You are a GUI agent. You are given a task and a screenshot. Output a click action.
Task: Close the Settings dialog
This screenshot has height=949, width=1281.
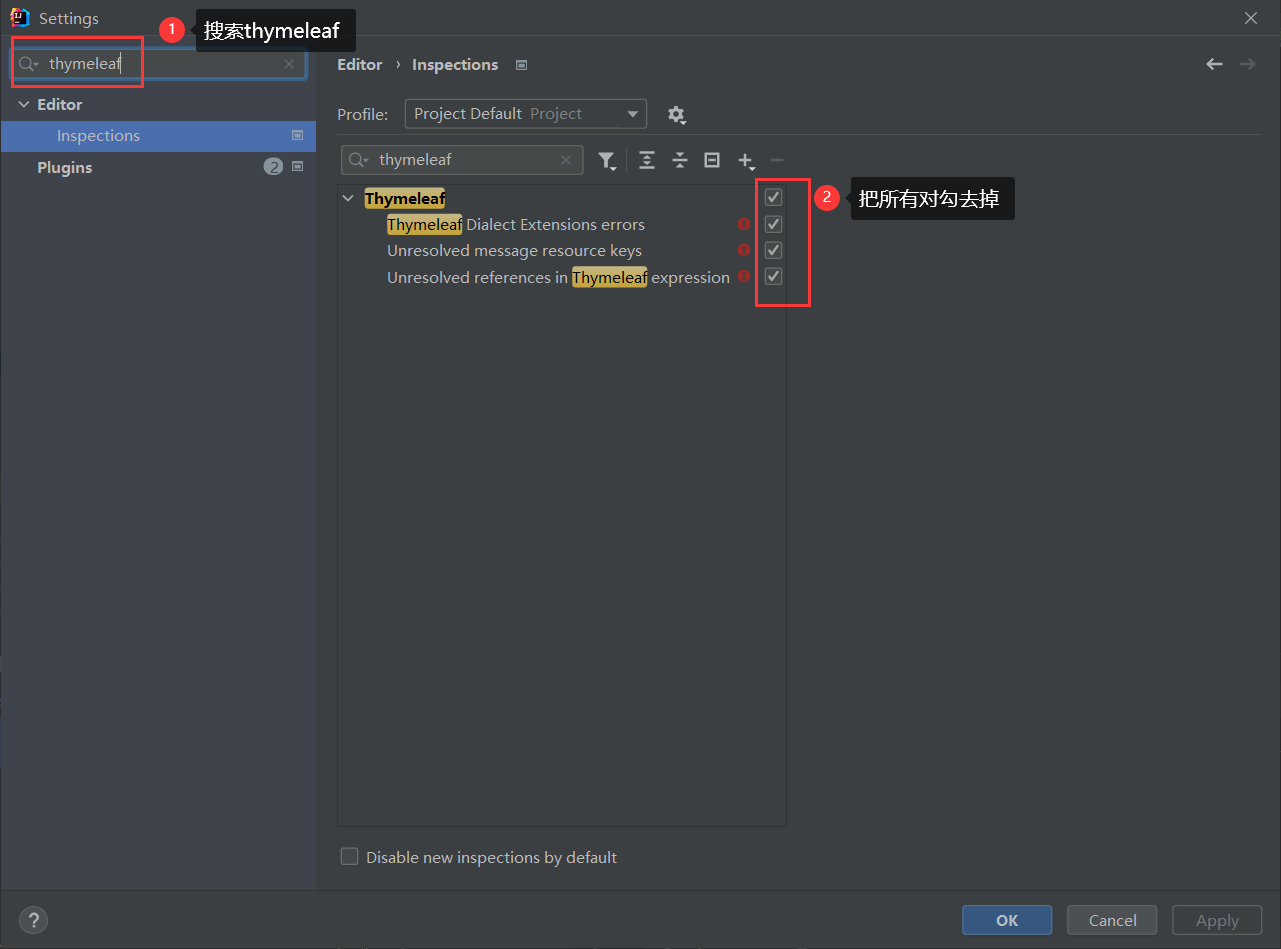[x=1251, y=18]
